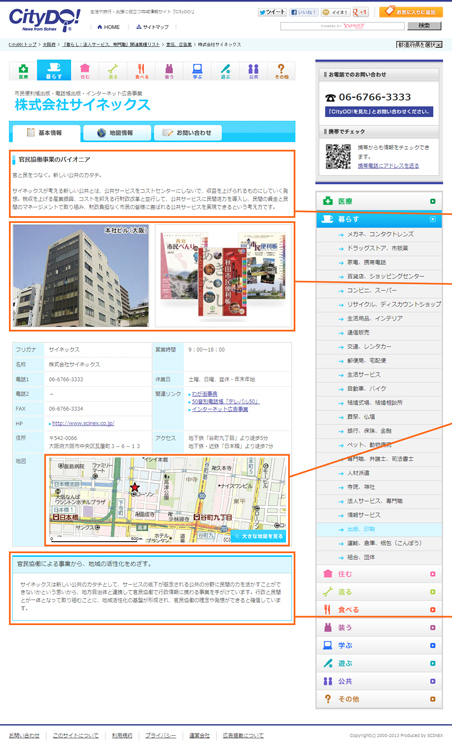Open ドラッグストア sidebar item

point(379,248)
